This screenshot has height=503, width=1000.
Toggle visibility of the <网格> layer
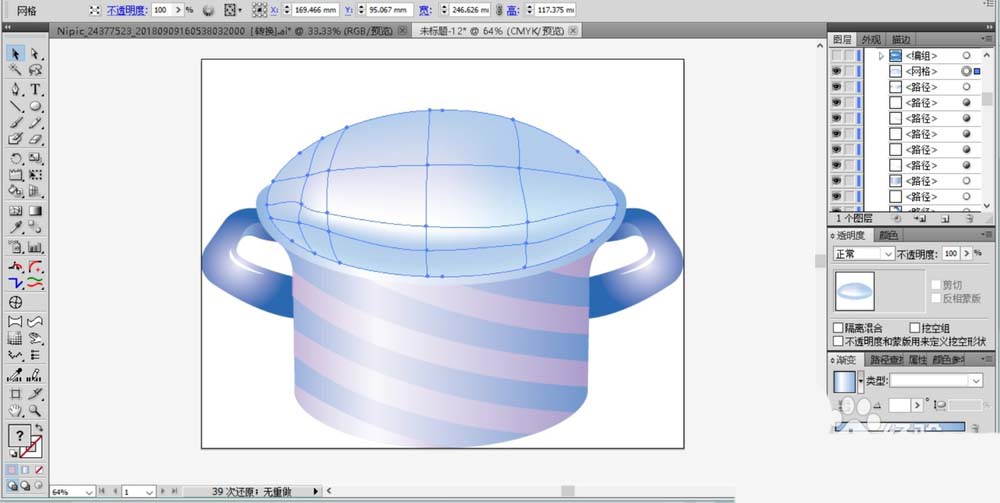tap(836, 71)
